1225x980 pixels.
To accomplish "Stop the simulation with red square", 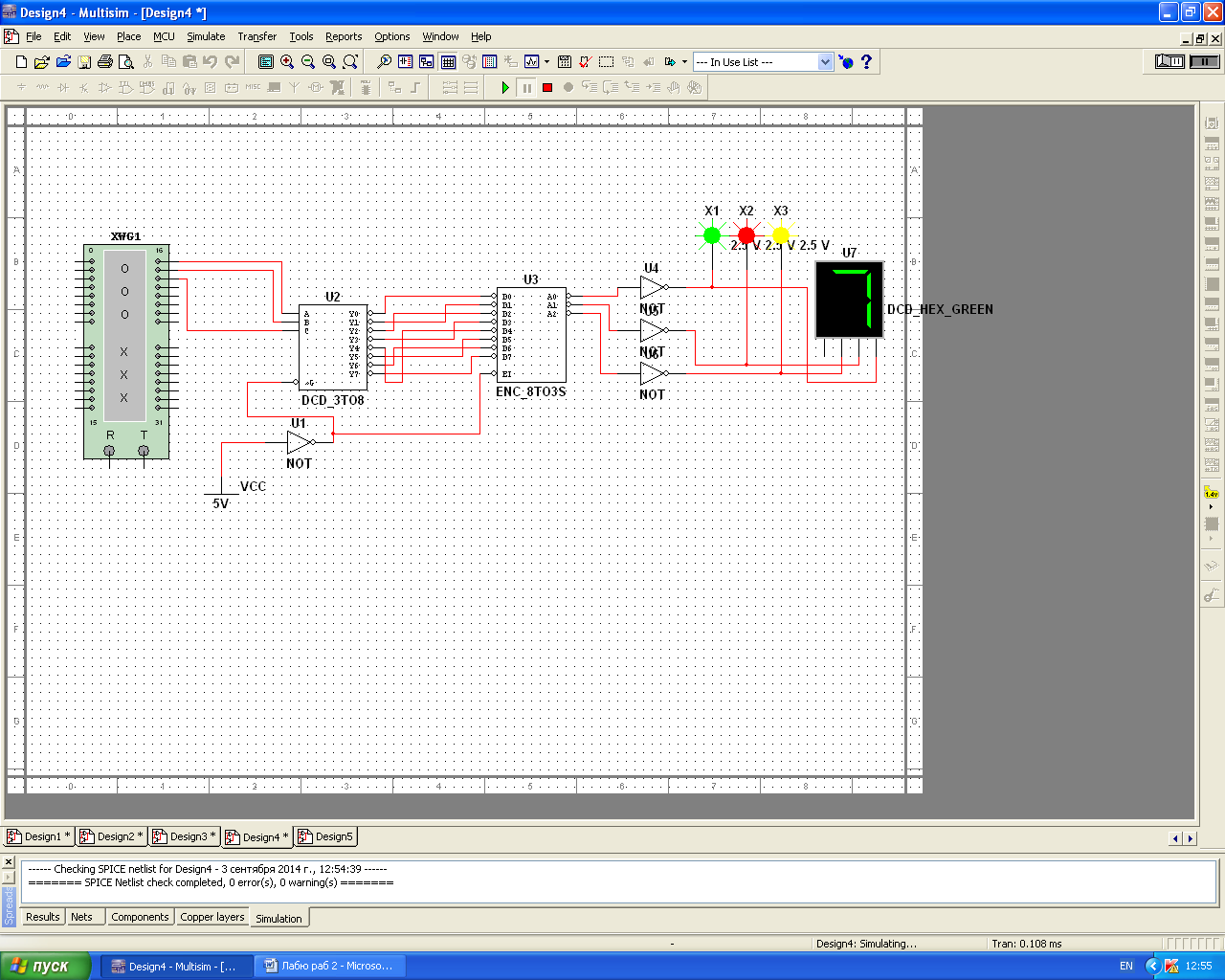I will (547, 87).
